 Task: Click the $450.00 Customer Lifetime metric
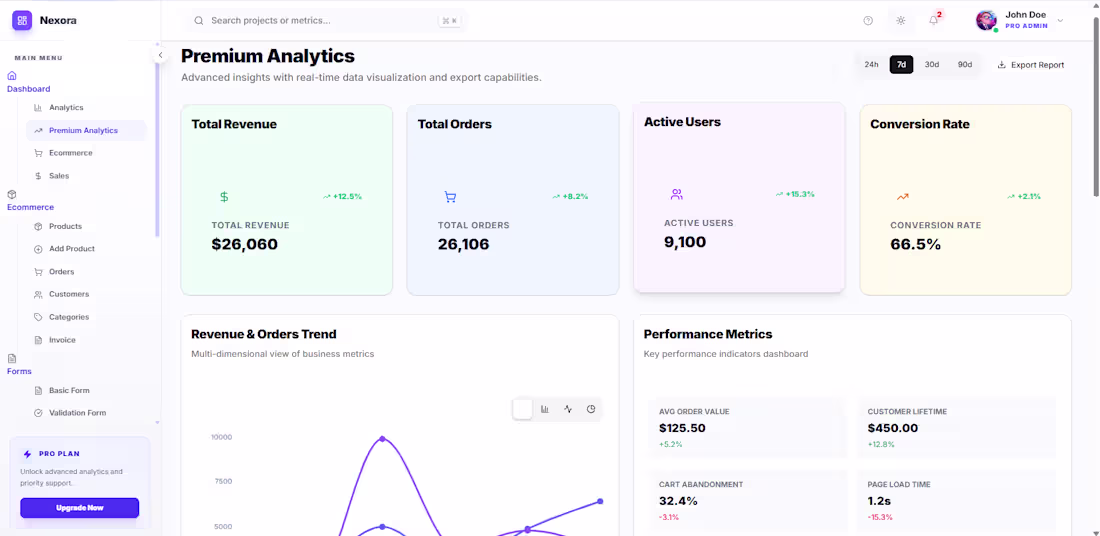[x=893, y=428]
